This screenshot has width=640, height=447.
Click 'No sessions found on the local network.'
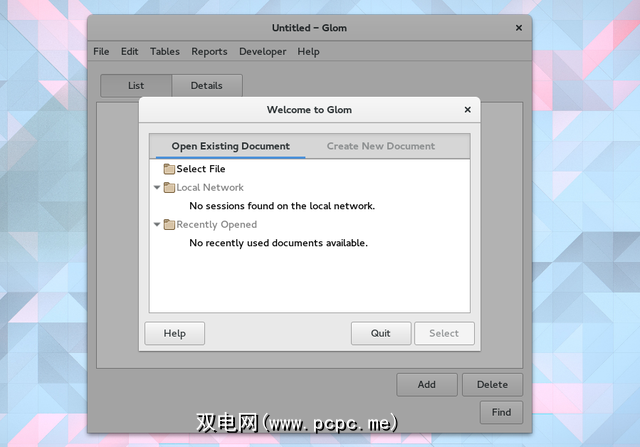click(282, 206)
